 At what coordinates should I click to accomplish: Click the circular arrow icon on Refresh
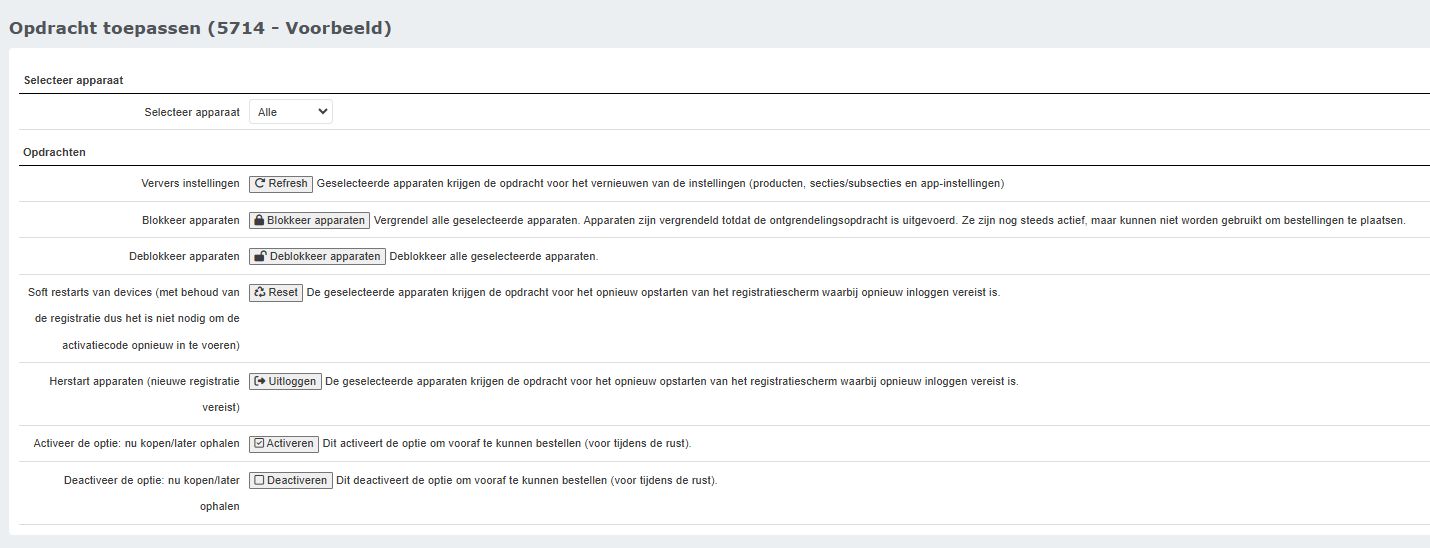[260, 184]
